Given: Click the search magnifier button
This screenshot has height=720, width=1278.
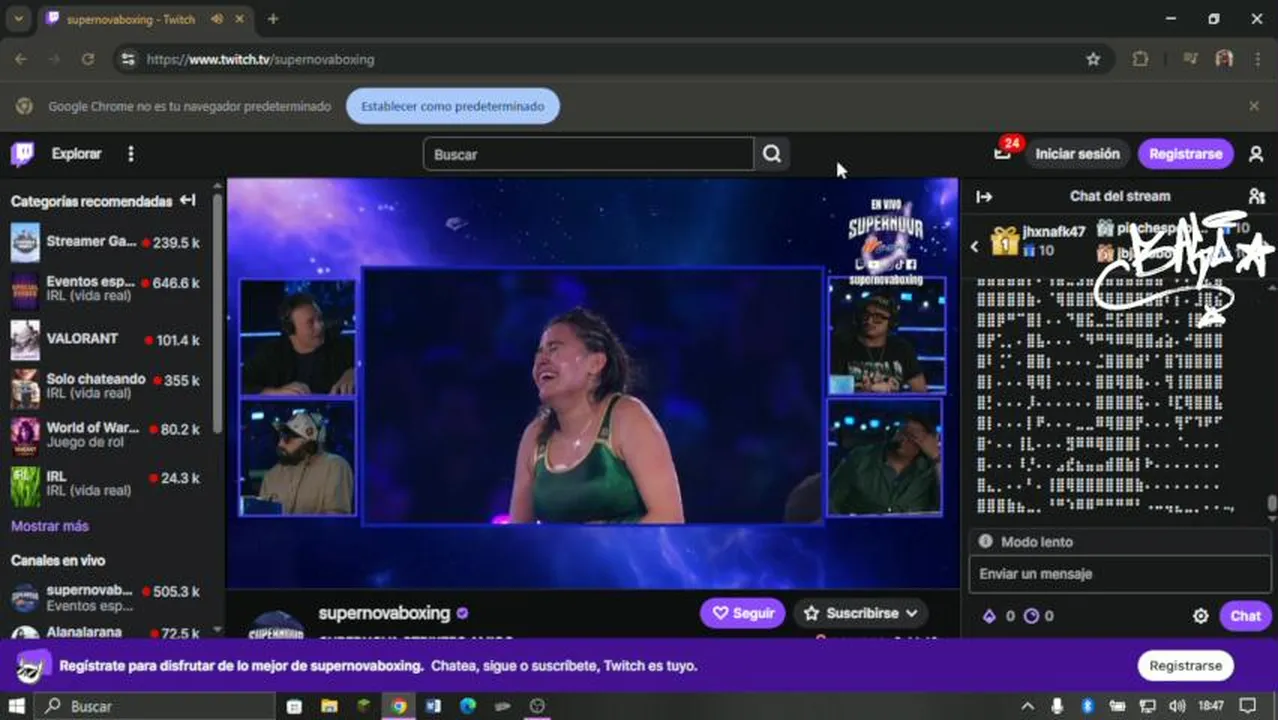Looking at the screenshot, I should coord(772,154).
